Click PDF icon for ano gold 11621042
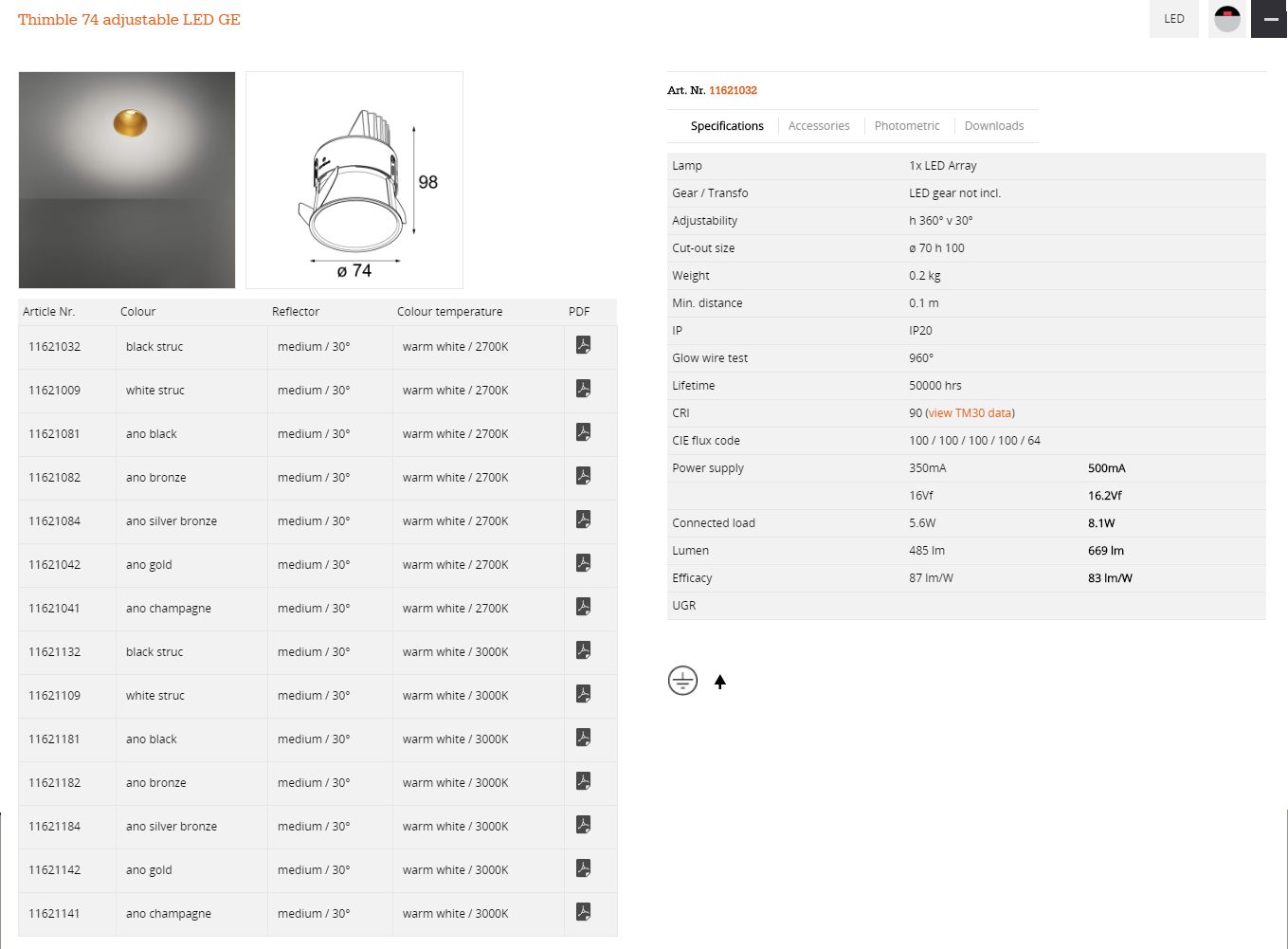The image size is (1288, 949). click(582, 563)
